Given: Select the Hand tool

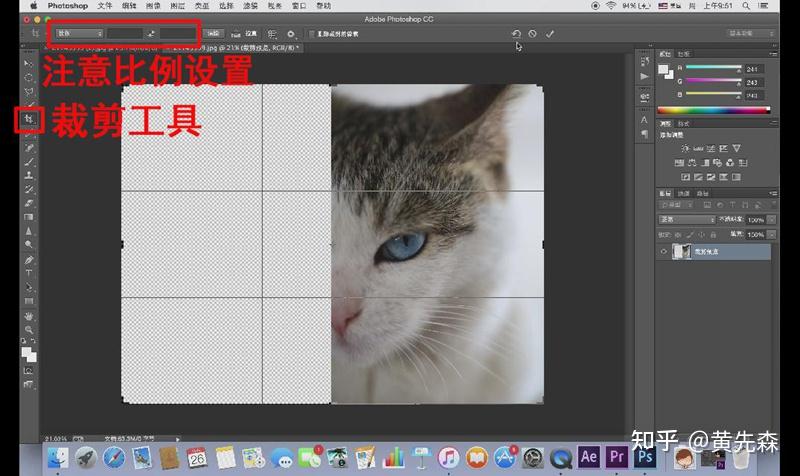Looking at the screenshot, I should [29, 316].
